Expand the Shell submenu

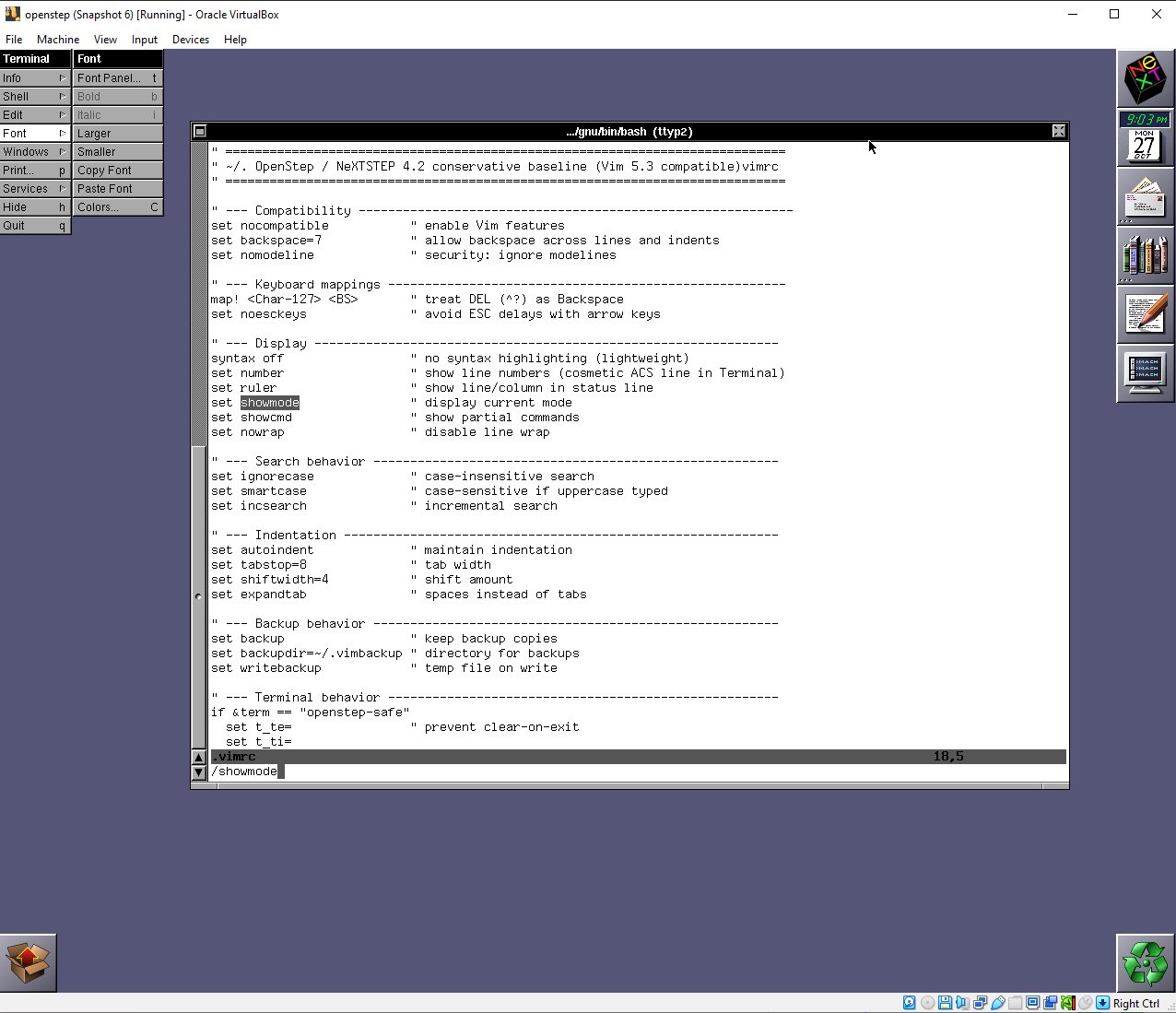pyautogui.click(x=35, y=97)
